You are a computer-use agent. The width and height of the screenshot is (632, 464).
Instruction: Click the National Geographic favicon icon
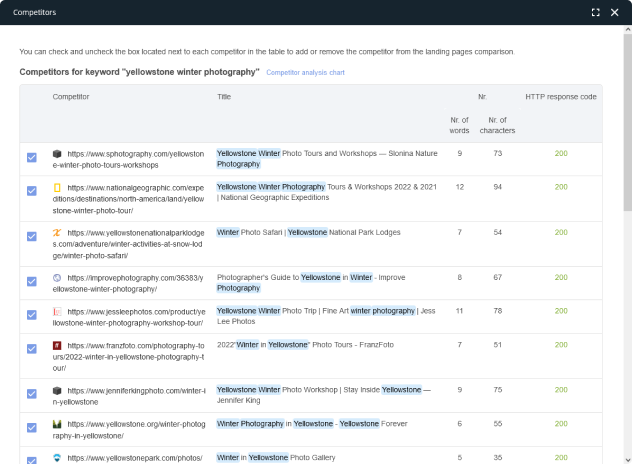click(x=57, y=187)
